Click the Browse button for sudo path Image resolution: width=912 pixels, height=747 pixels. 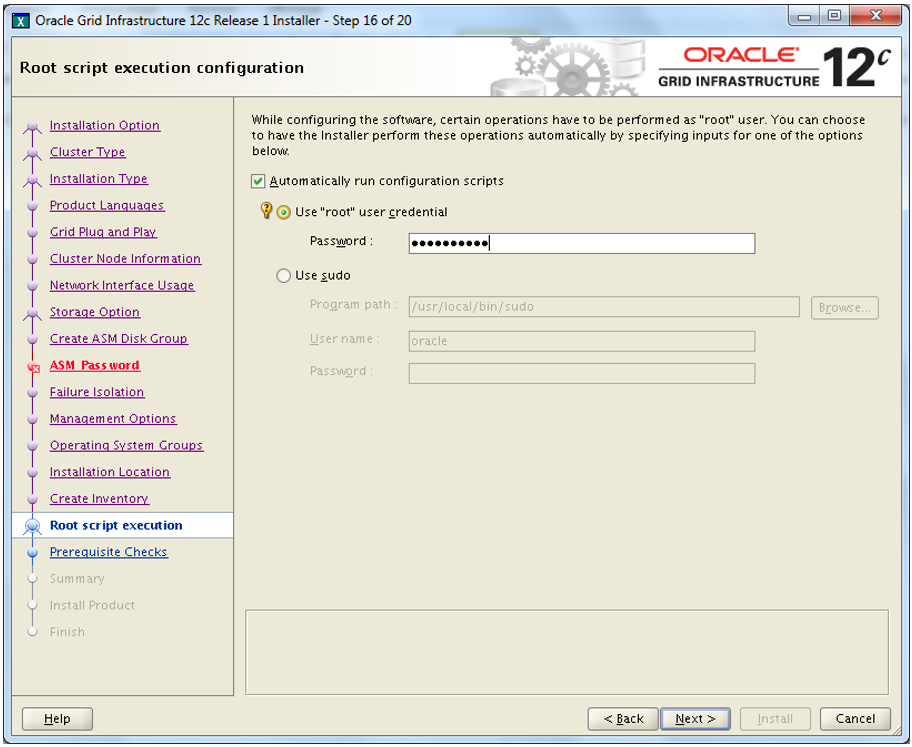click(x=845, y=308)
